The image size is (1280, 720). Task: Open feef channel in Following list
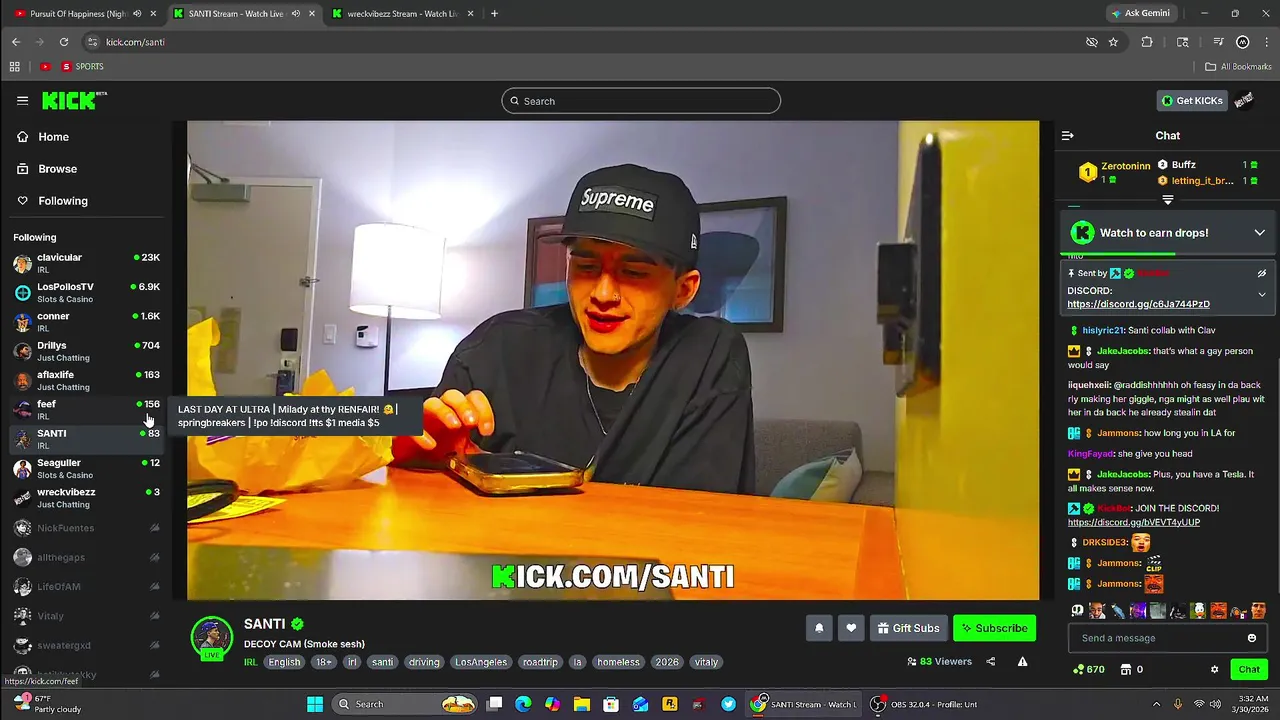pyautogui.click(x=86, y=410)
